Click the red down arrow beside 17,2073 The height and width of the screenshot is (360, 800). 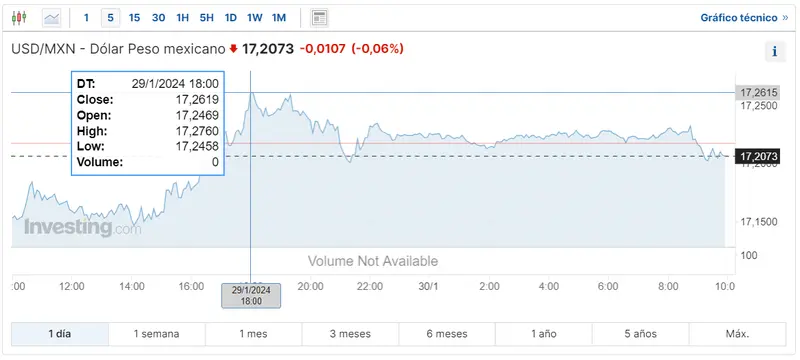[x=234, y=49]
